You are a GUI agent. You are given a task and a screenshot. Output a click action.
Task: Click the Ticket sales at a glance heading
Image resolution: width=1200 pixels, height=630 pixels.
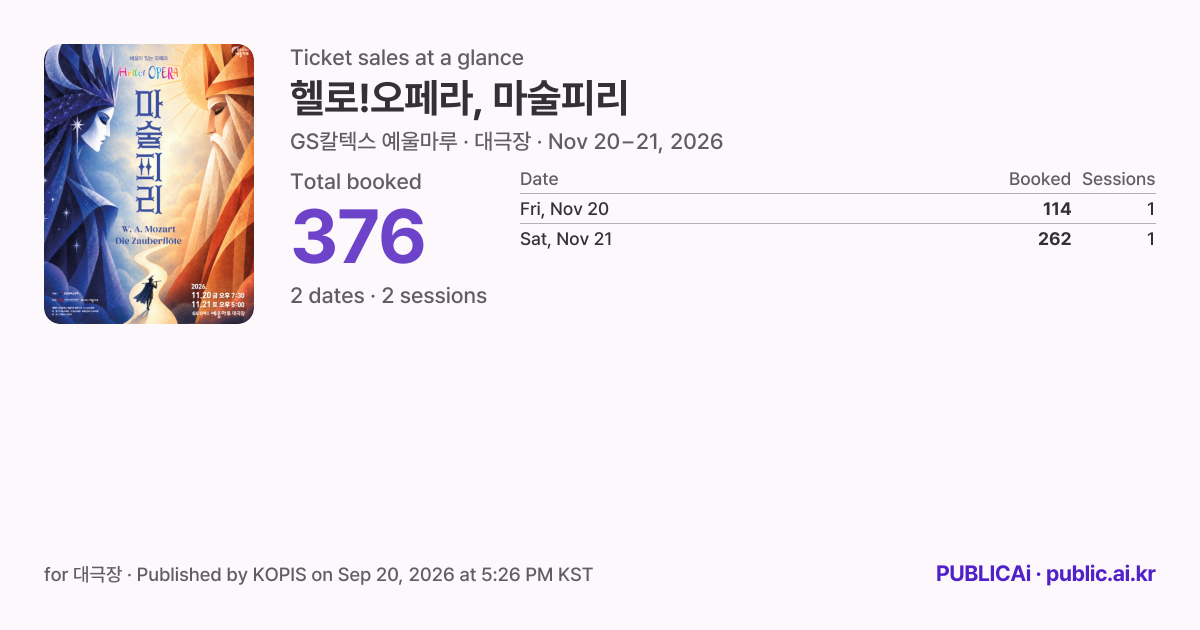pos(407,58)
